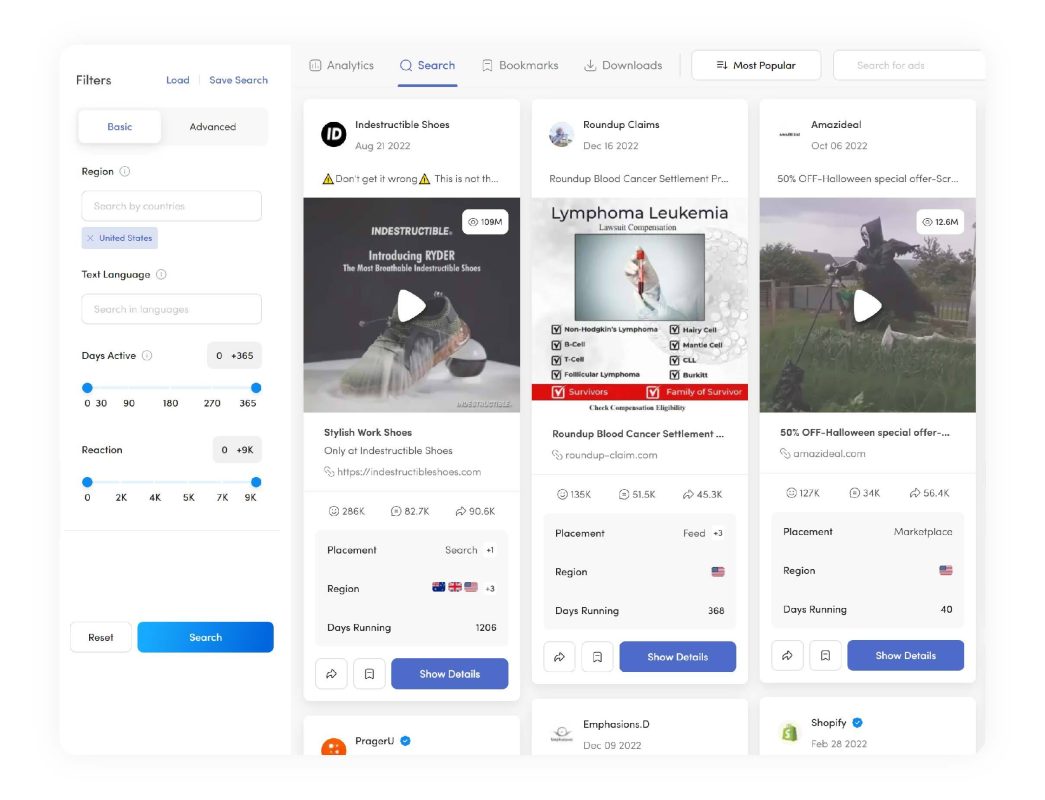Expand extra region flags on Indestructible Shoes ad
This screenshot has width=1045, height=800.
(488, 589)
